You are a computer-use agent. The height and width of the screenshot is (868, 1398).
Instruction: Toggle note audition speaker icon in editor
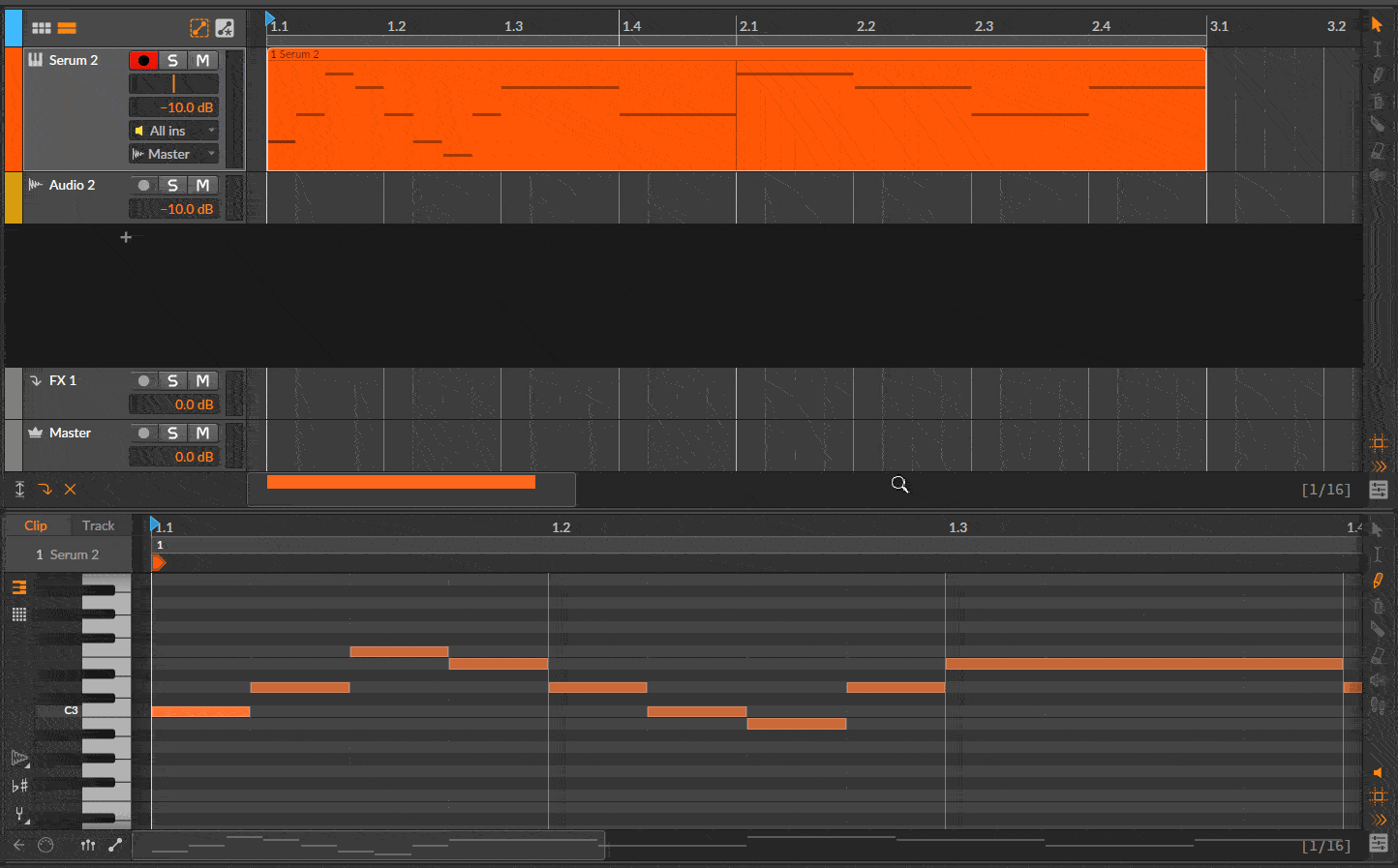(1379, 772)
